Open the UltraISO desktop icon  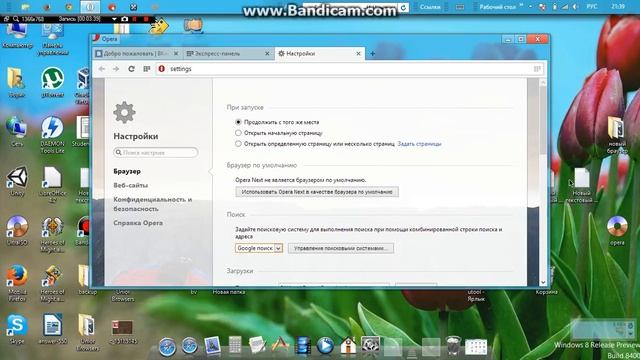point(17,231)
